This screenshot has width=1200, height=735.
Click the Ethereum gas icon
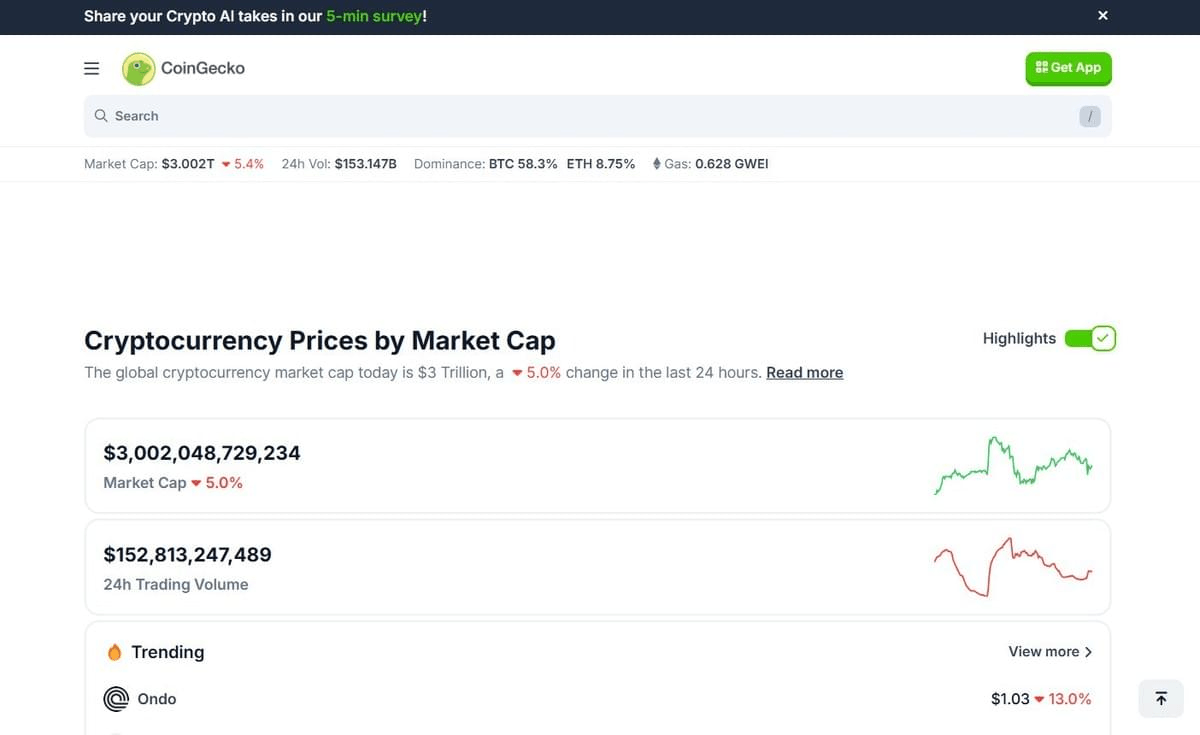[656, 164]
